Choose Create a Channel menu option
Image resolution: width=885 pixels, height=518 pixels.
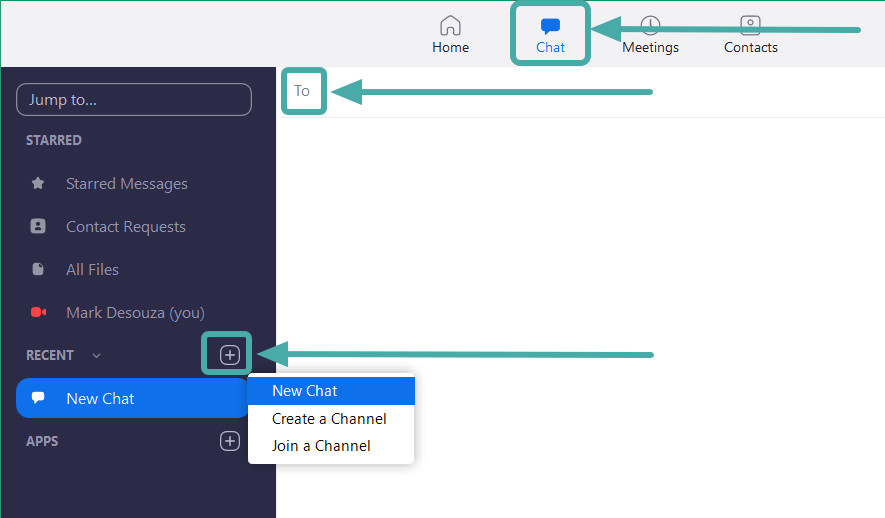[329, 419]
